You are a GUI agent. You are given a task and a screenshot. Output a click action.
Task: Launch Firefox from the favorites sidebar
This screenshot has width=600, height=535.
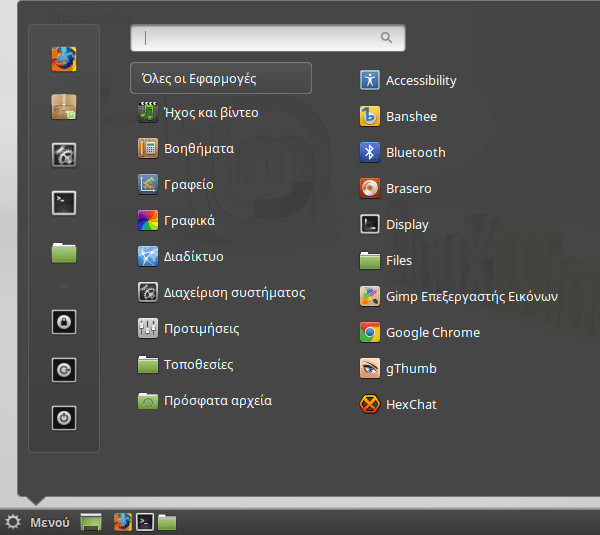click(x=64, y=59)
